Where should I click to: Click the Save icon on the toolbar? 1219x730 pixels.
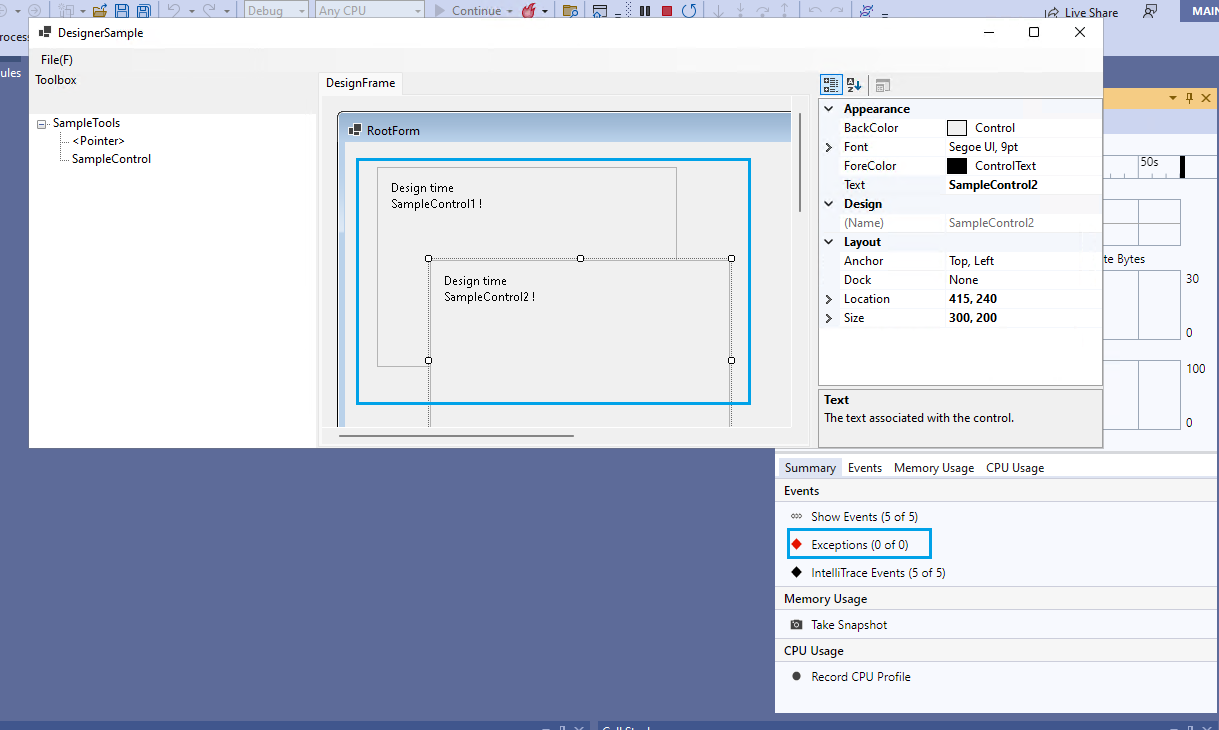pos(122,10)
